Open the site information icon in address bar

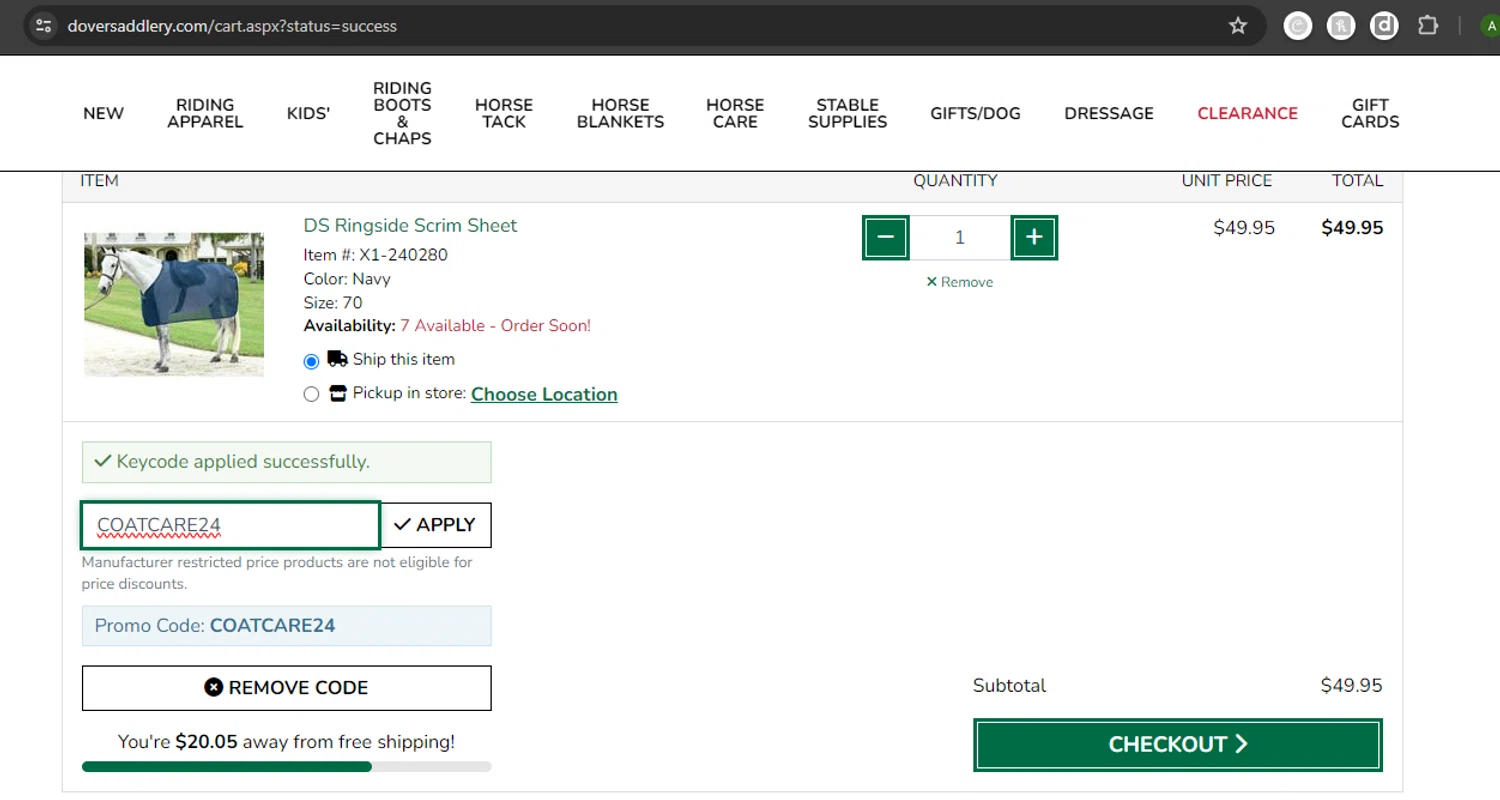tap(43, 26)
